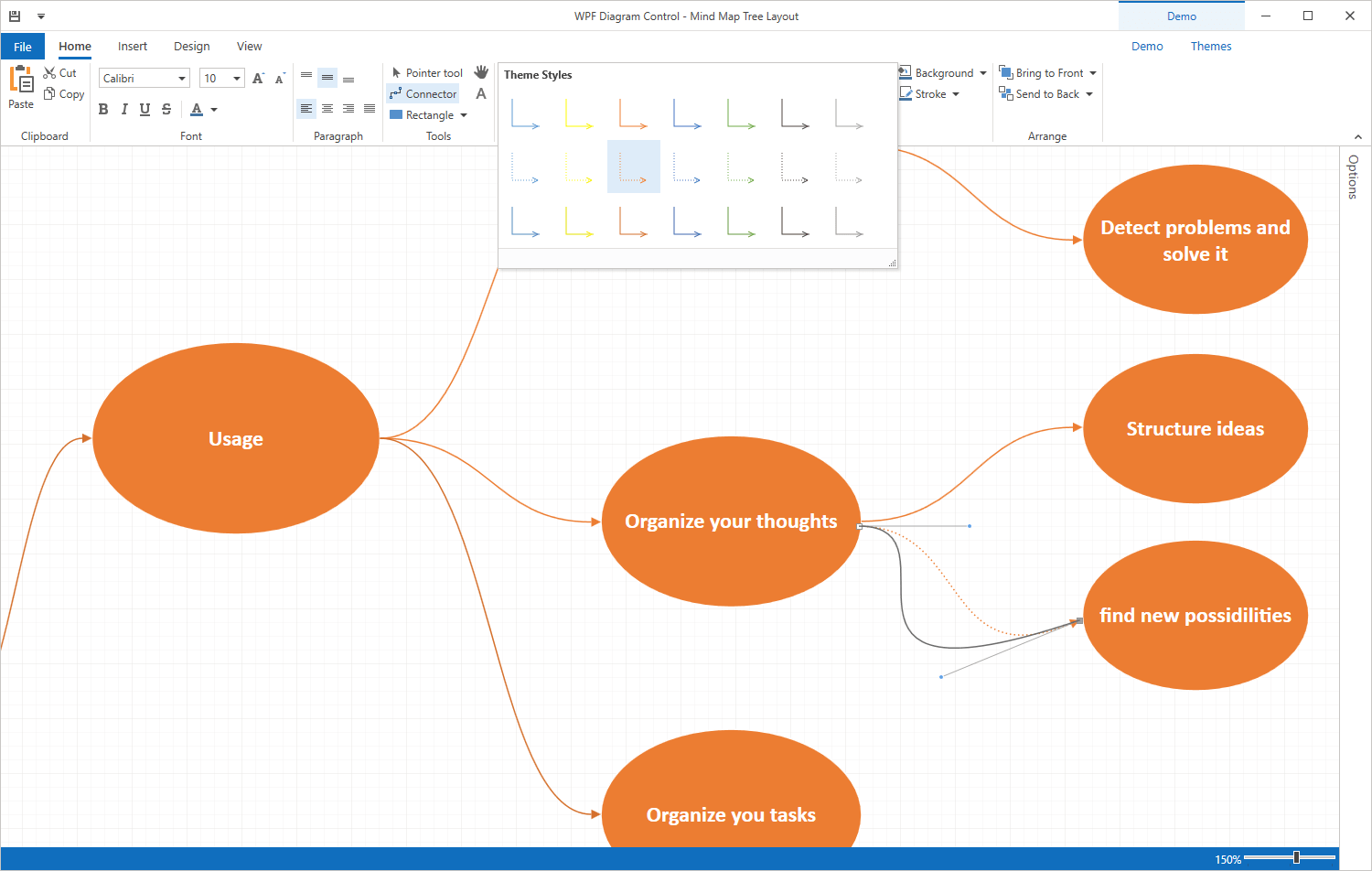The height and width of the screenshot is (871, 1372).
Task: Pick the solid green connector theme style in top row
Action: coord(741,114)
